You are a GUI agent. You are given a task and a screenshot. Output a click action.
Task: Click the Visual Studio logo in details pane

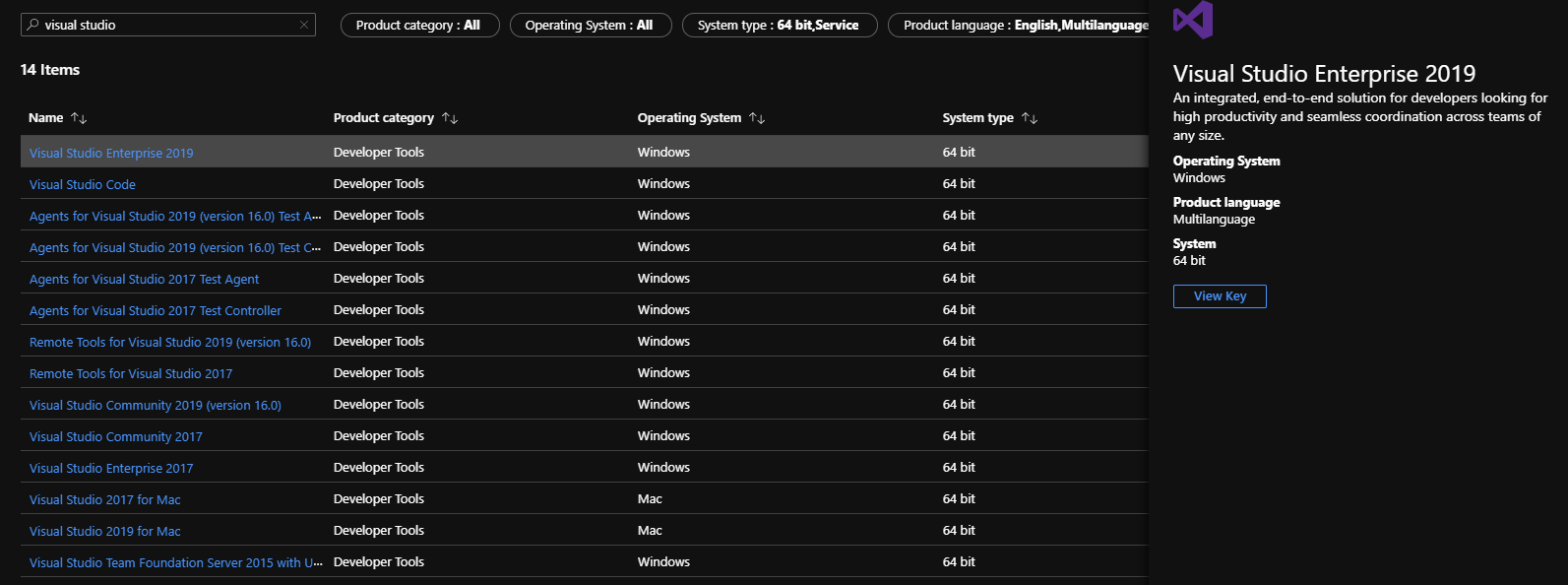[1193, 20]
